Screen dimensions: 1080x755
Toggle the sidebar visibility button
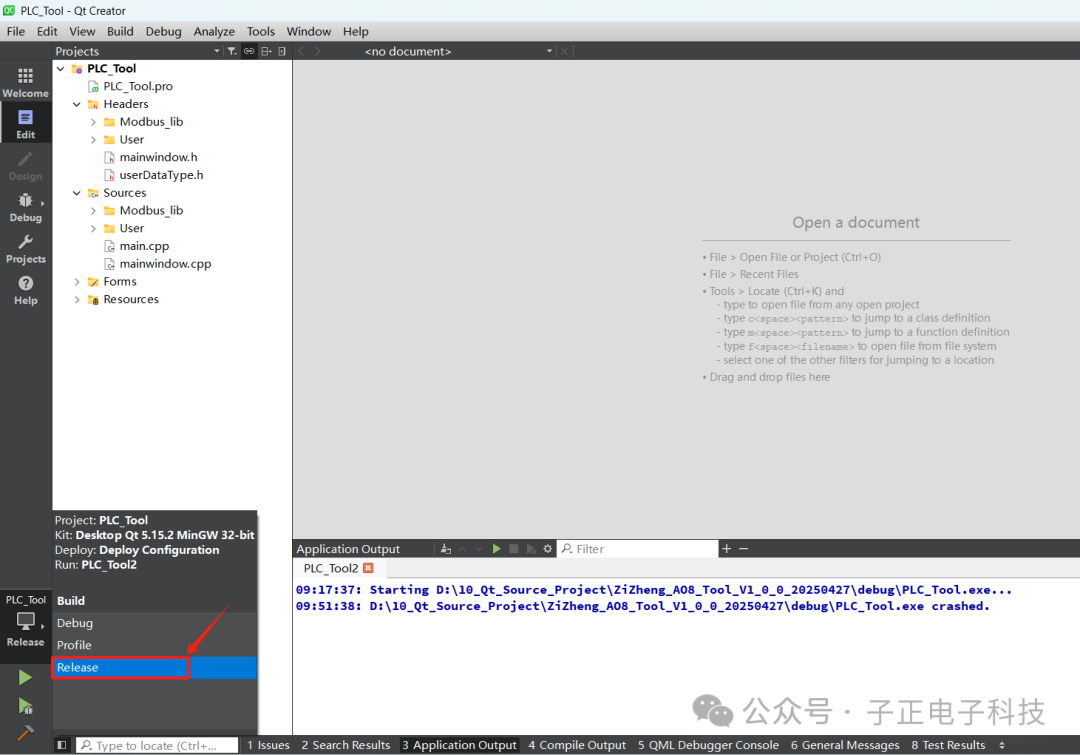point(62,745)
